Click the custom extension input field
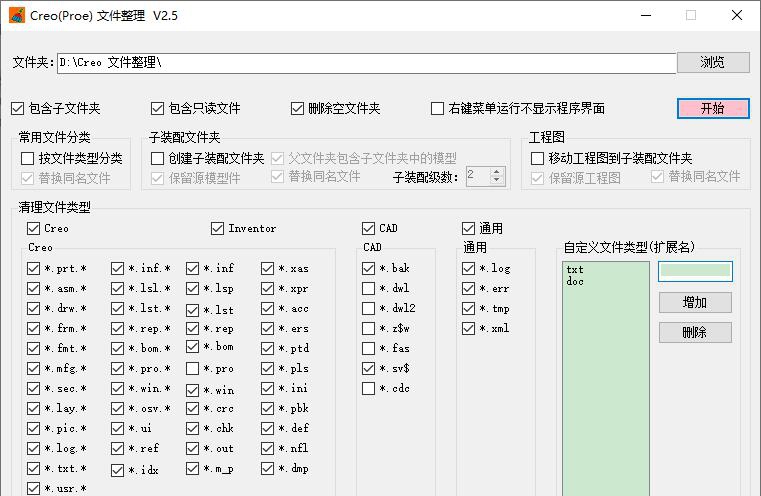Screen dimensions: 761x496 click(x=695, y=271)
